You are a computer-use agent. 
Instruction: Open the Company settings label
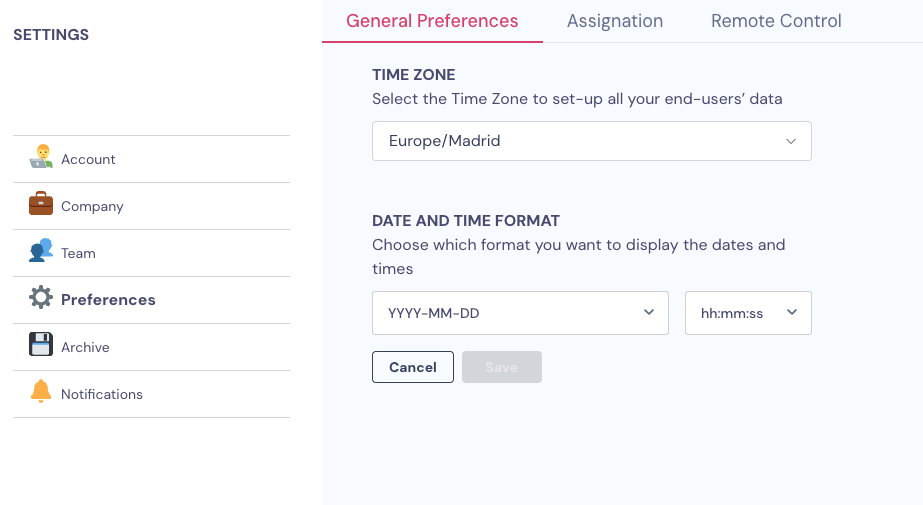pyautogui.click(x=92, y=207)
